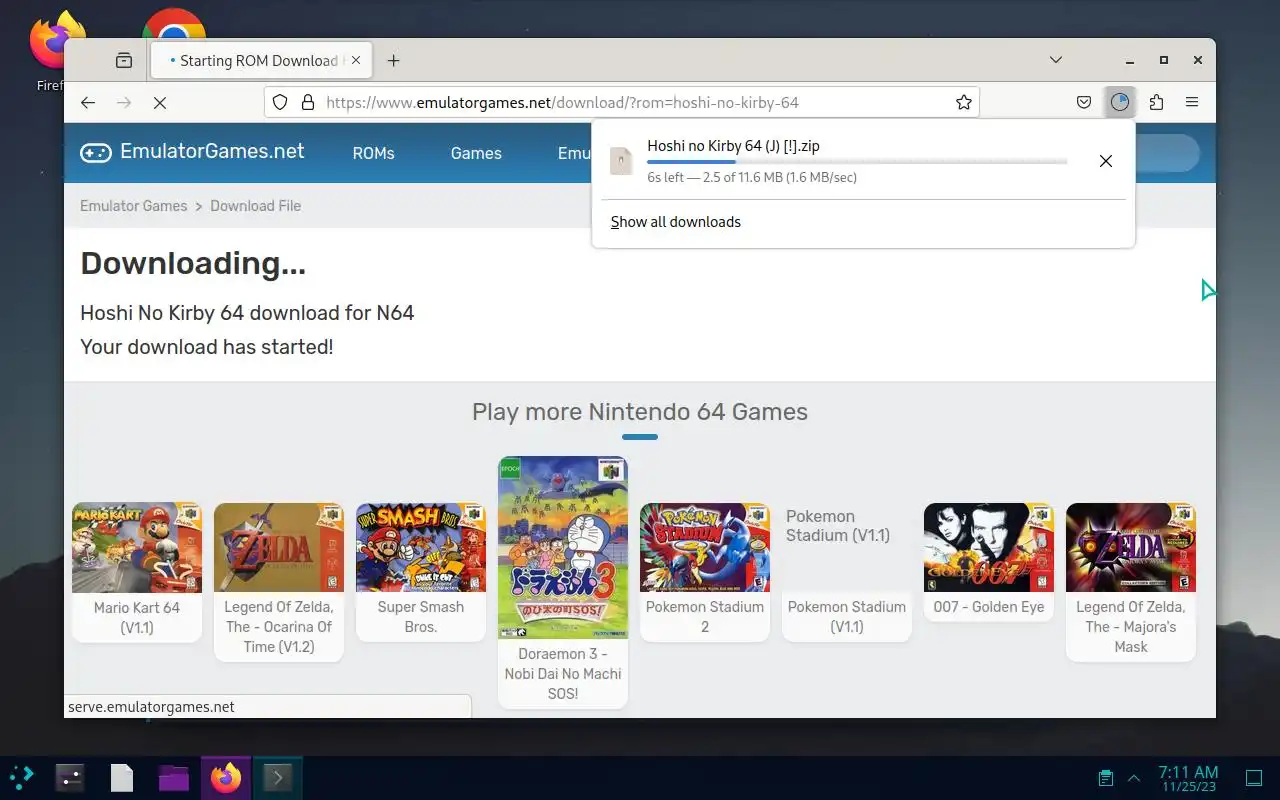Image resolution: width=1280 pixels, height=800 pixels.
Task: Expand the system tray hidden icons arrow
Action: tap(1134, 778)
